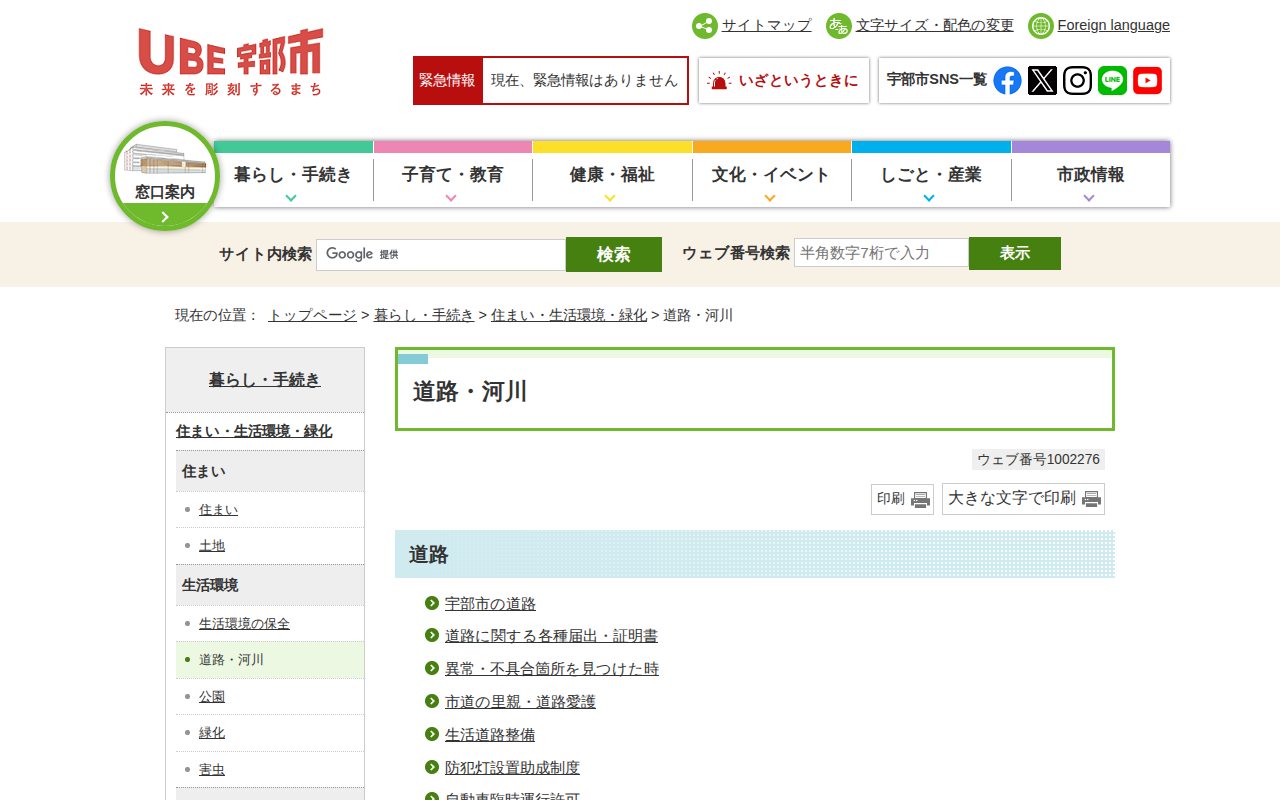Click the printer icon beside 印刷
The image size is (1280, 800).
(x=920, y=499)
